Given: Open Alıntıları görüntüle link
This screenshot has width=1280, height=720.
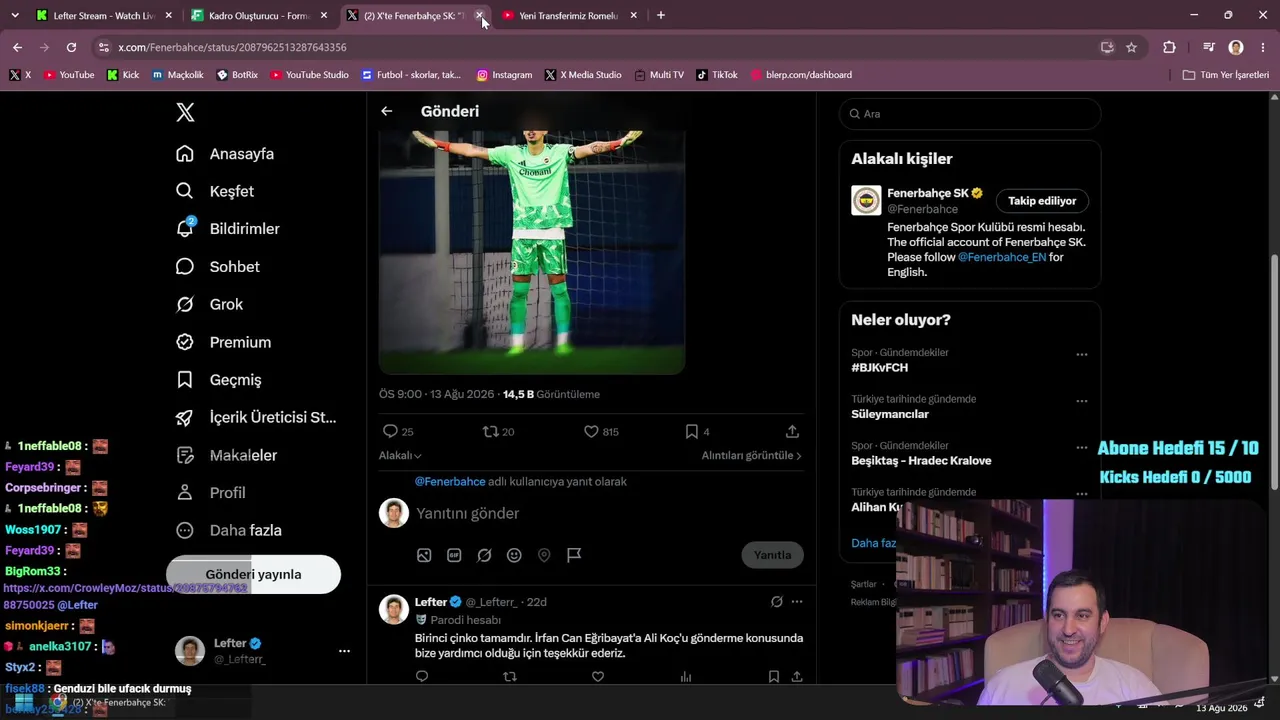Looking at the screenshot, I should [x=752, y=455].
